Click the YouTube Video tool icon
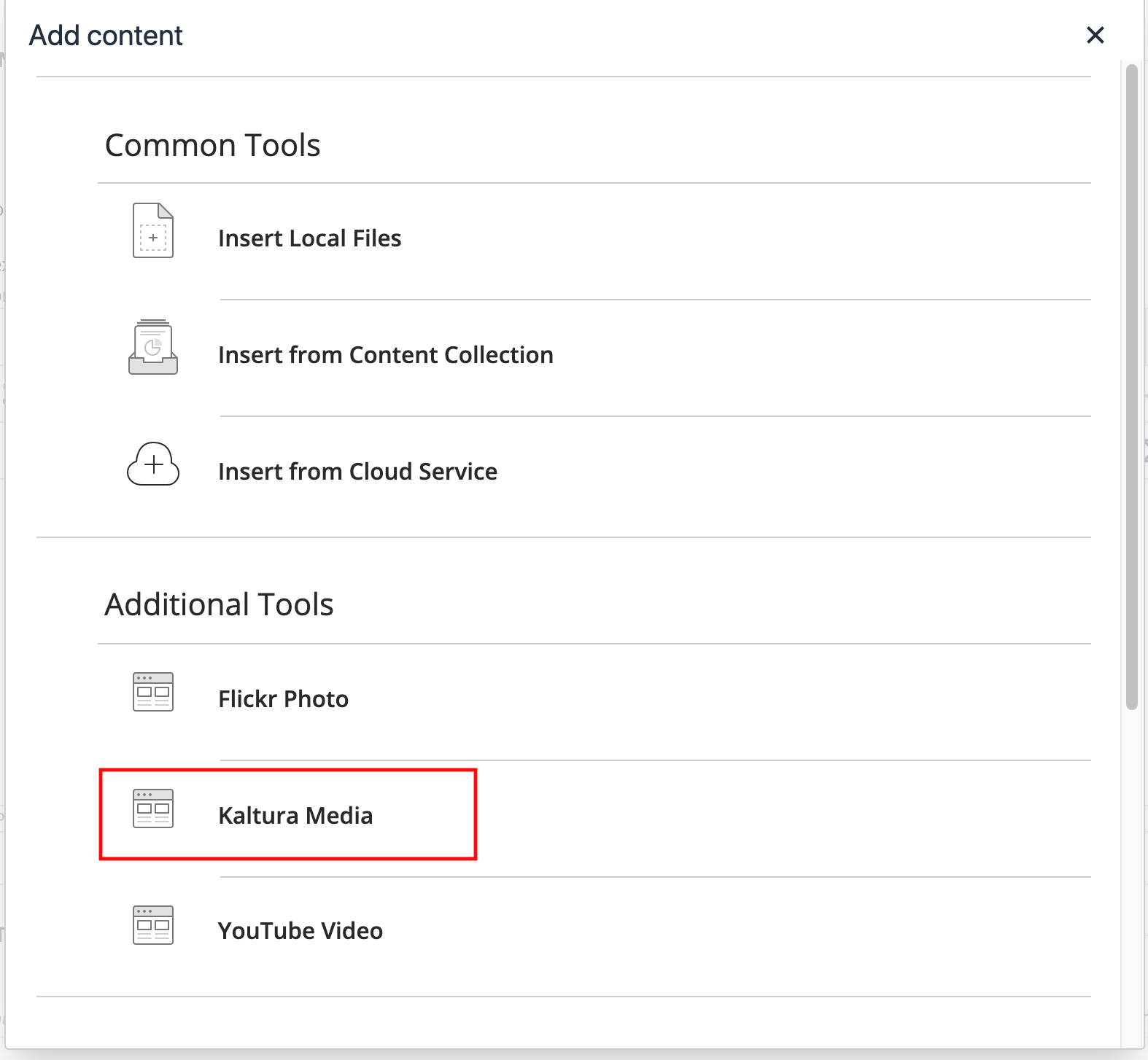This screenshot has height=1060, width=1148. (x=153, y=925)
